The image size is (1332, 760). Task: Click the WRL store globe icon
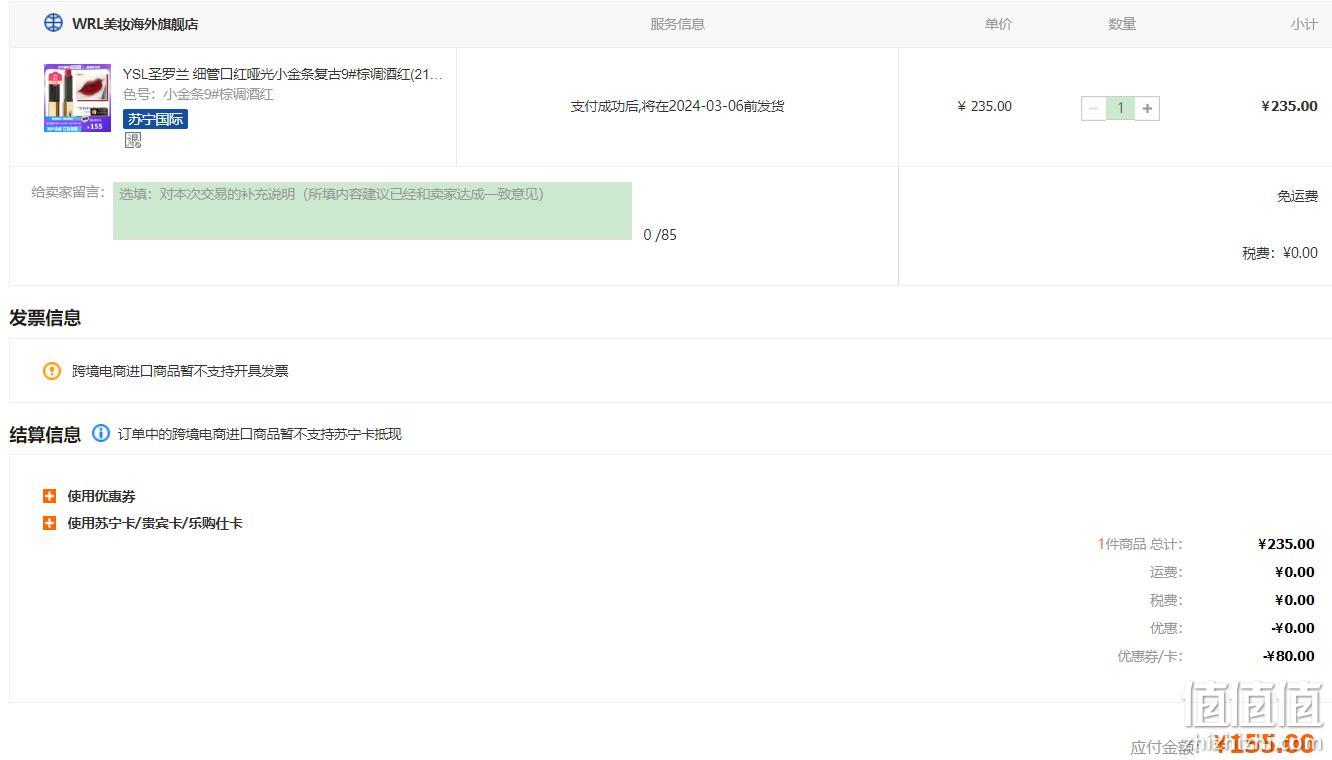tap(53, 23)
